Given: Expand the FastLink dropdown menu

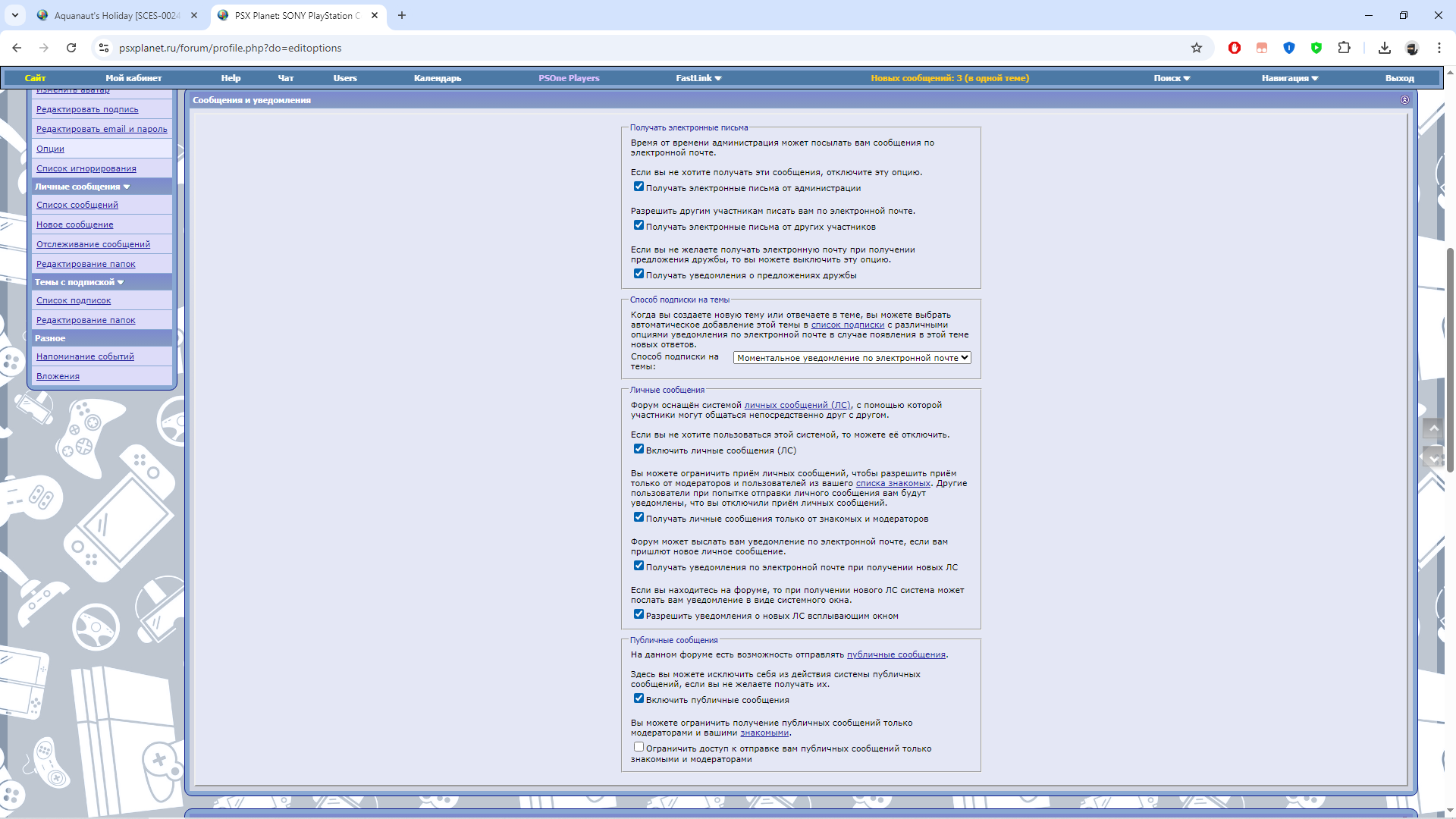Looking at the screenshot, I should point(698,78).
